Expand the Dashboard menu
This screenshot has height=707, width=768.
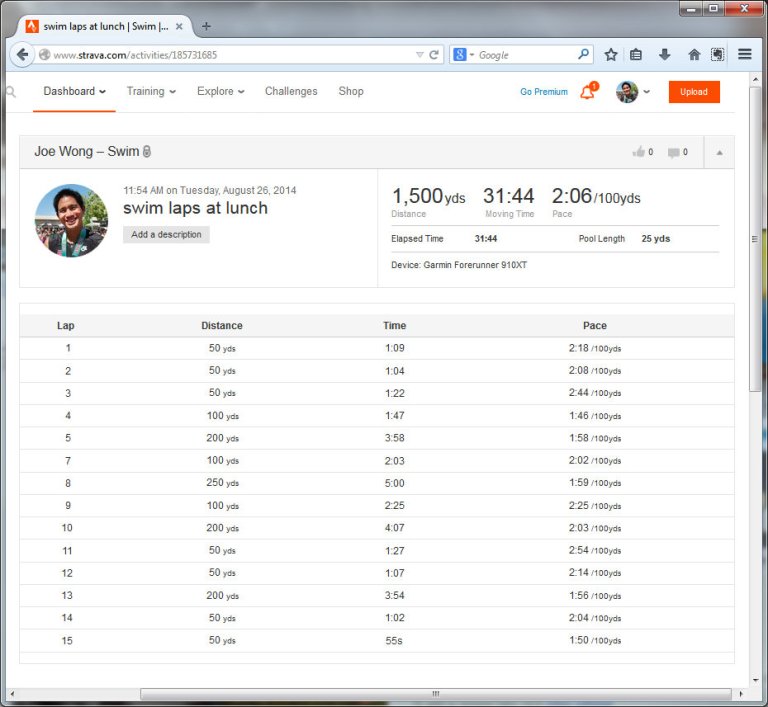click(74, 91)
